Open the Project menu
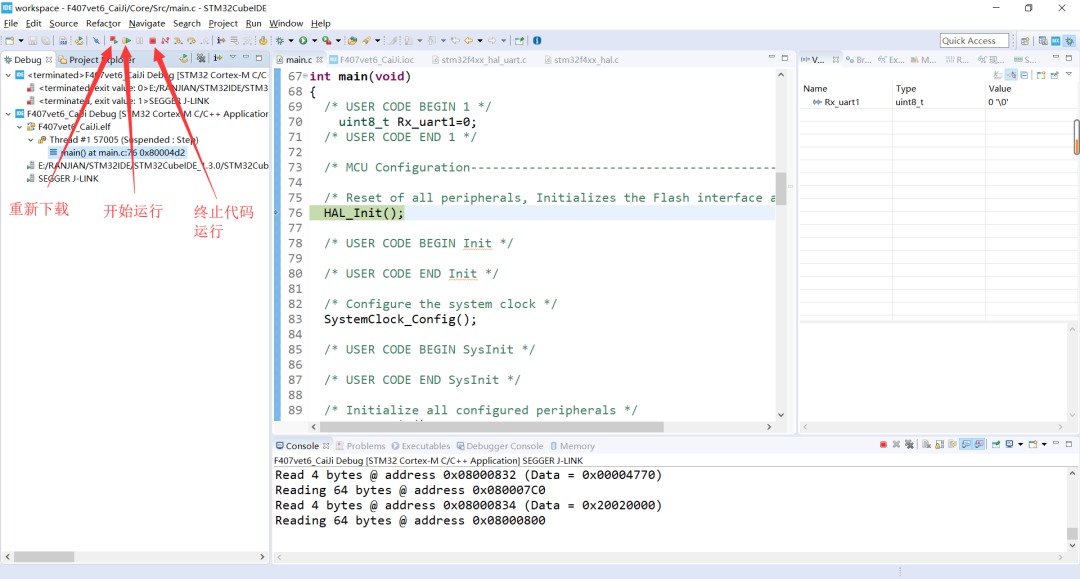 223,23
